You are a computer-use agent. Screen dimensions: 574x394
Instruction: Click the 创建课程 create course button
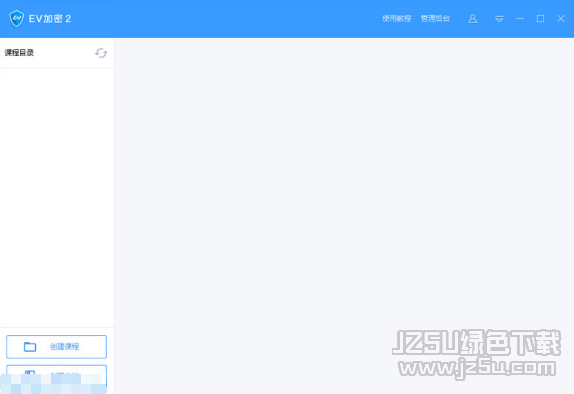[56, 346]
